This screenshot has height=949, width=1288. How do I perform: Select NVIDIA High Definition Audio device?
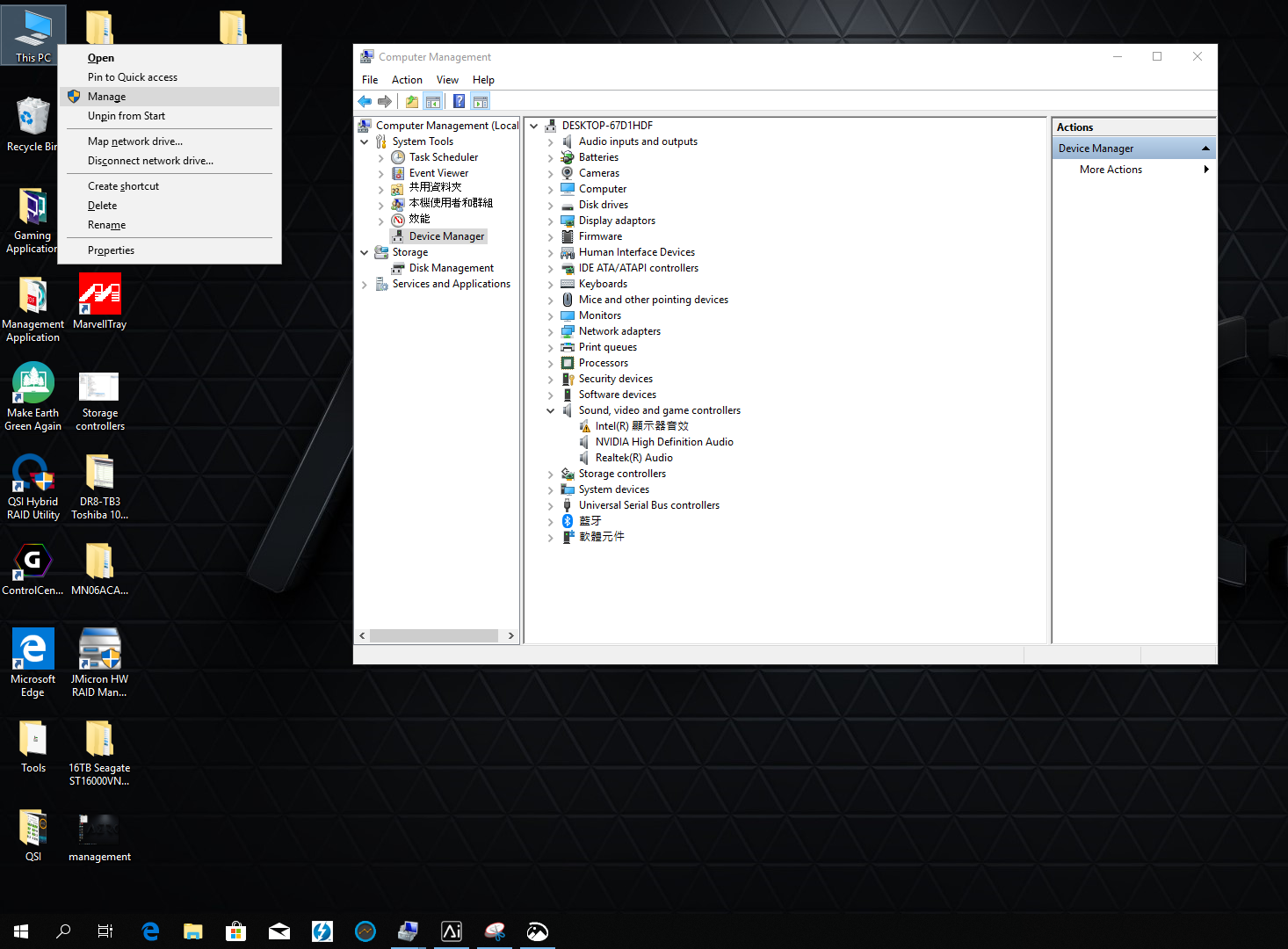663,442
